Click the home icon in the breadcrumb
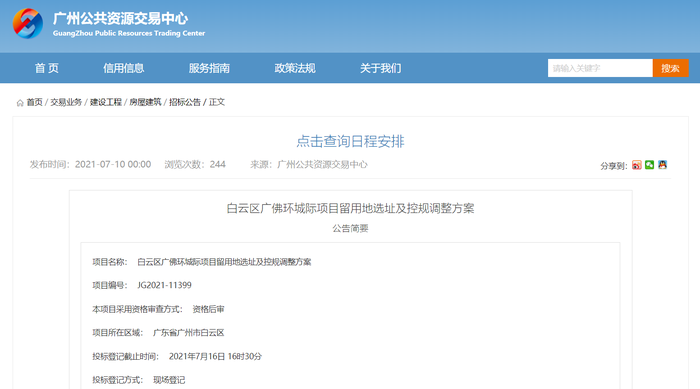The image size is (700, 389). (20, 103)
